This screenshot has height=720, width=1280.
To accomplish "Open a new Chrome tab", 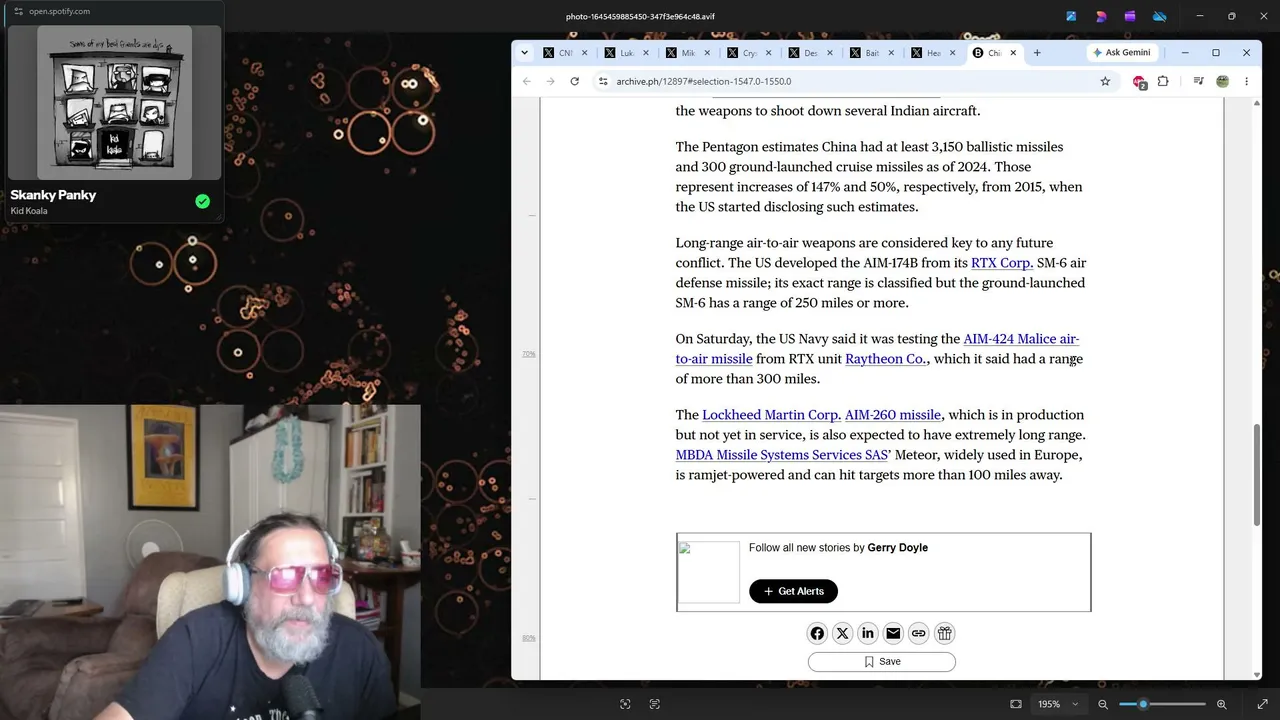I will pyautogui.click(x=1037, y=53).
